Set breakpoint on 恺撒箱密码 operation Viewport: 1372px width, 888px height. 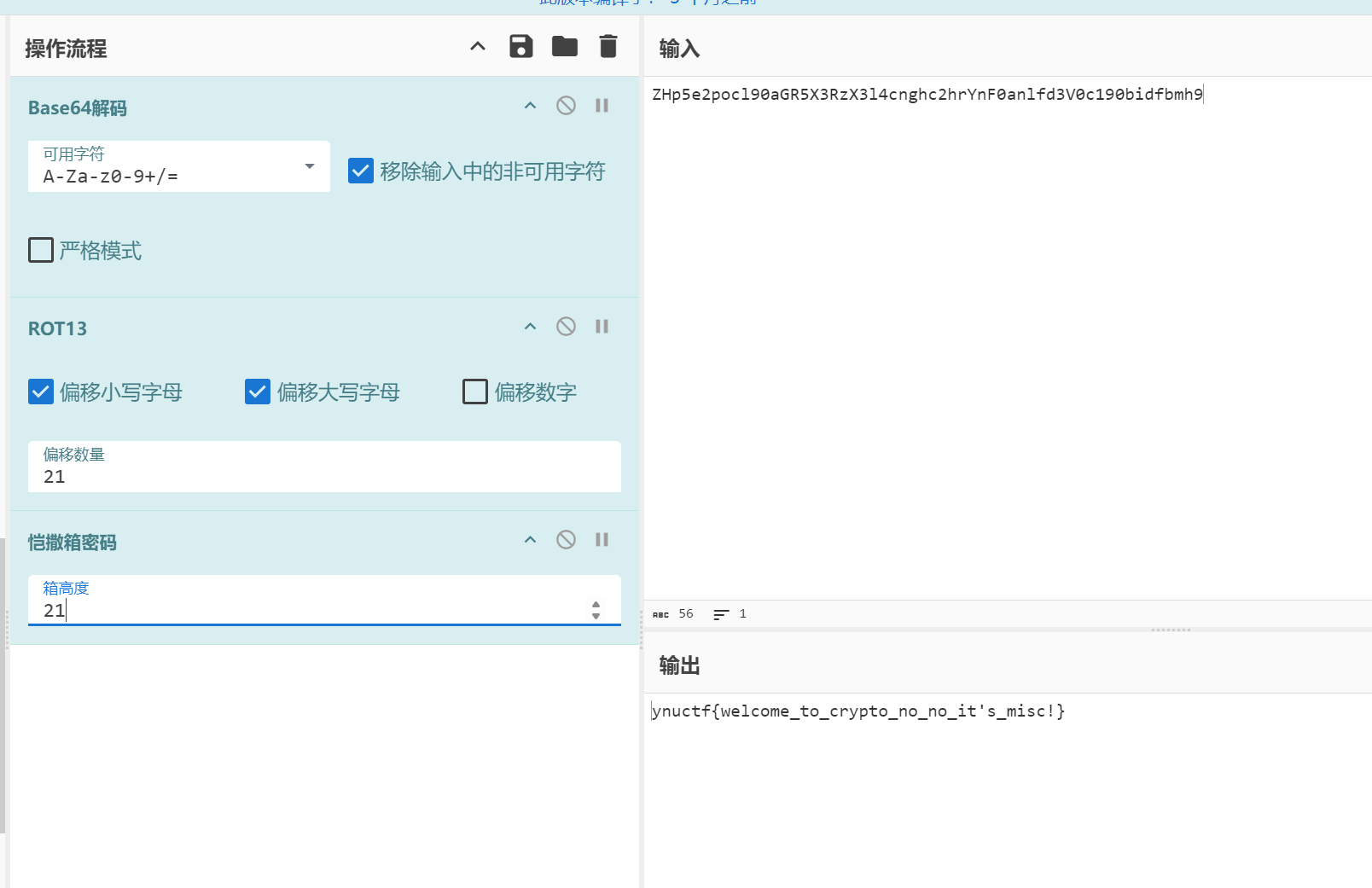click(x=602, y=540)
